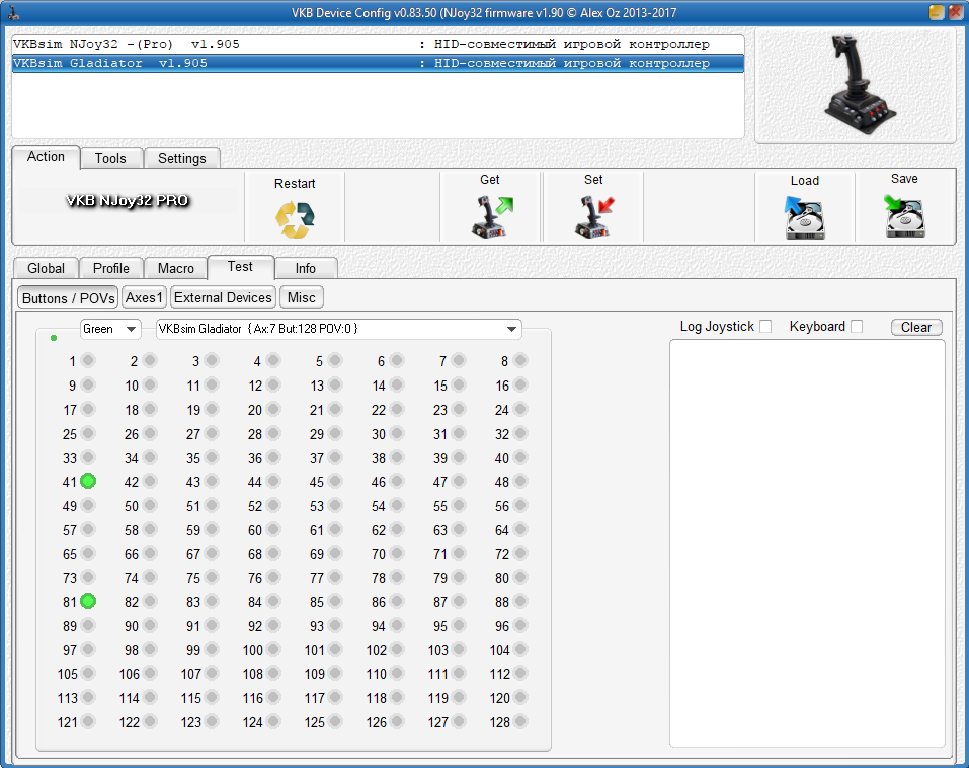Open the VKBsim Gladiator device dropdown
Screen dimensions: 969x768
339,329
